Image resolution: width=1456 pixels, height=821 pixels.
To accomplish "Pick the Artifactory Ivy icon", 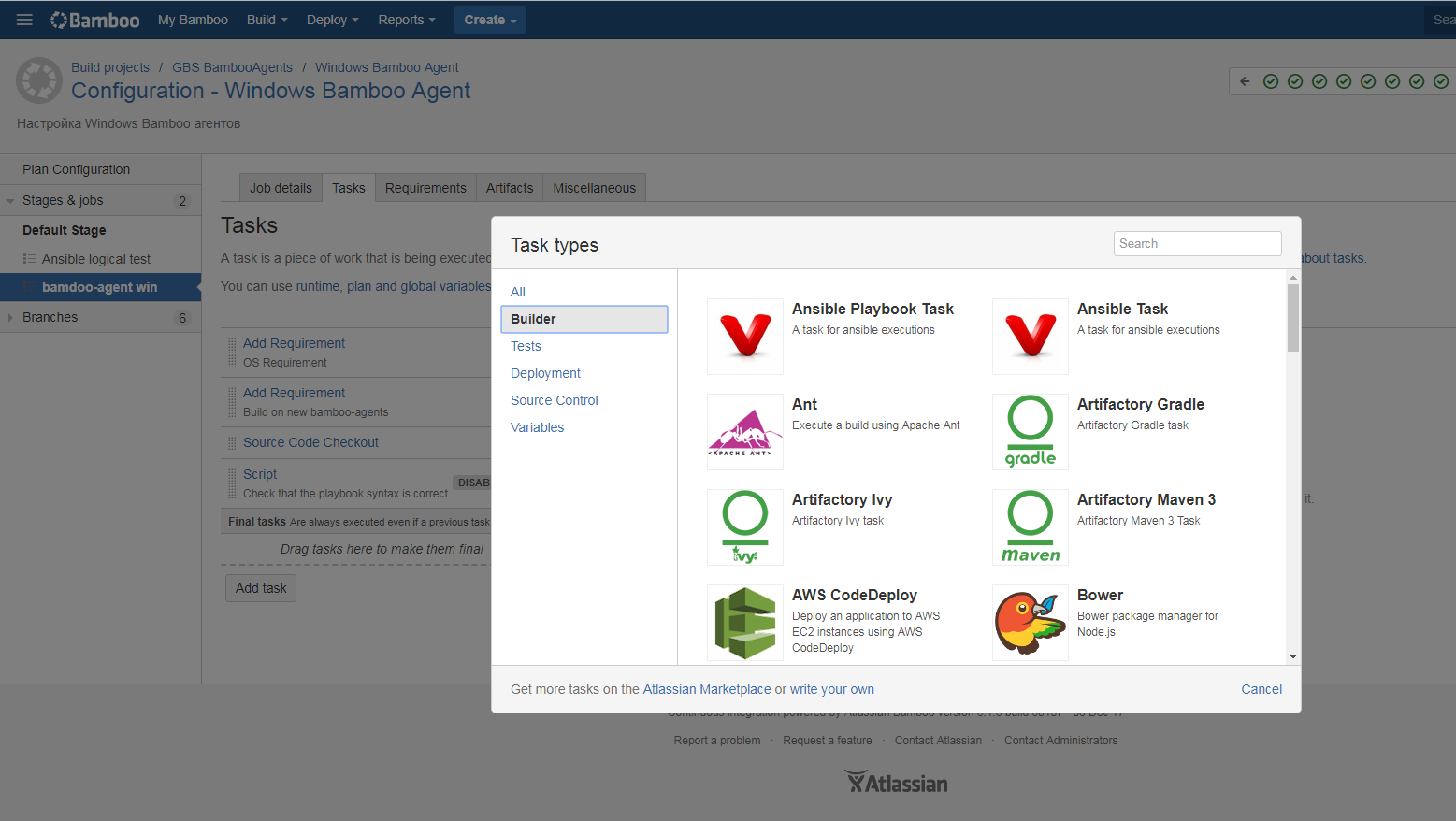I will click(745, 527).
